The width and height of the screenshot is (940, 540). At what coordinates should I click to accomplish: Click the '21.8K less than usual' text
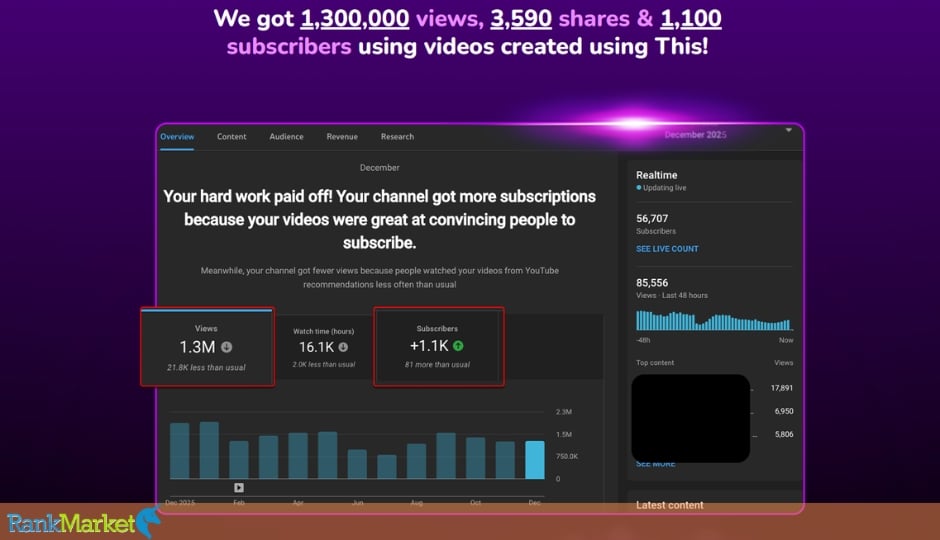click(206, 367)
